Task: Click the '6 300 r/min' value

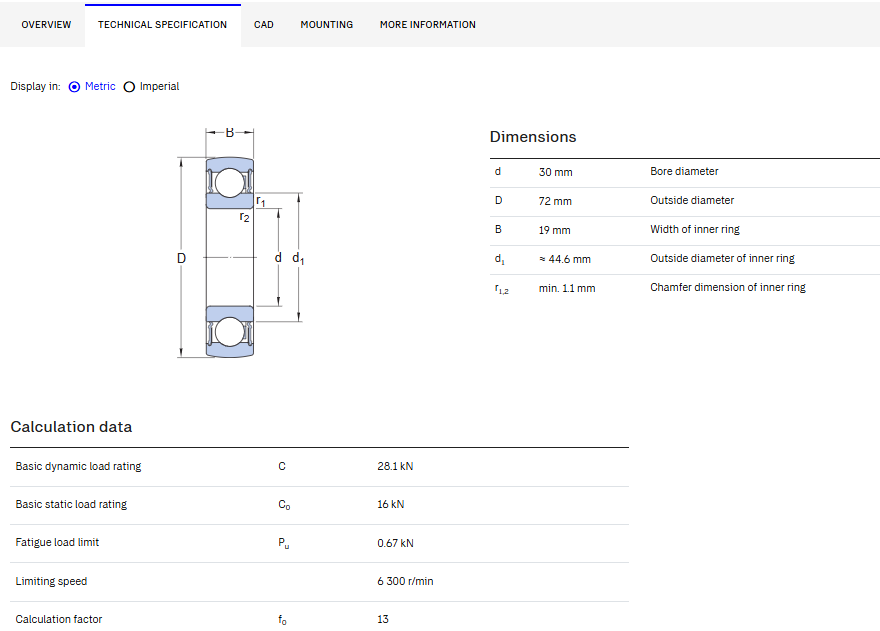Action: (405, 581)
